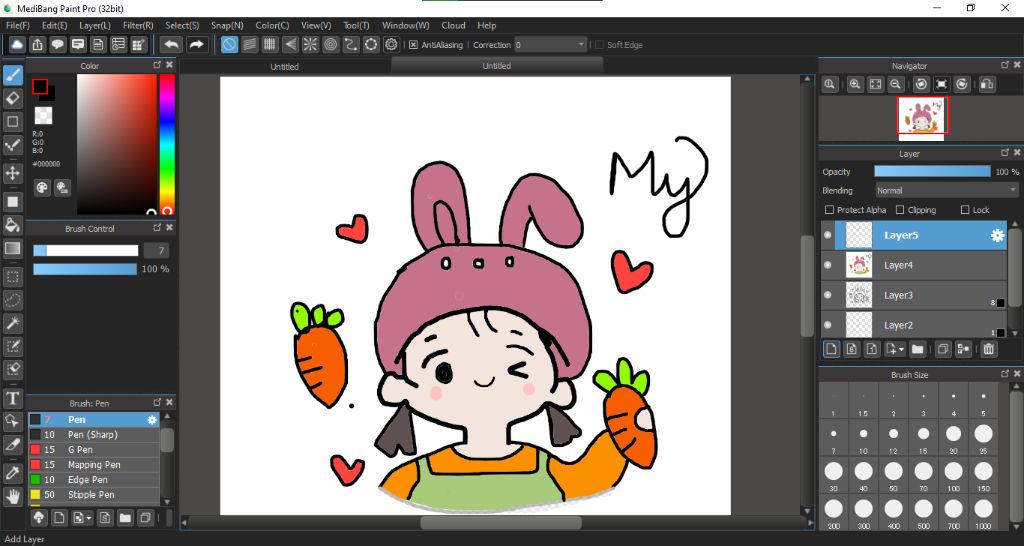The height and width of the screenshot is (546, 1024).
Task: Select the Brush tool in left toolbar
Action: point(12,75)
